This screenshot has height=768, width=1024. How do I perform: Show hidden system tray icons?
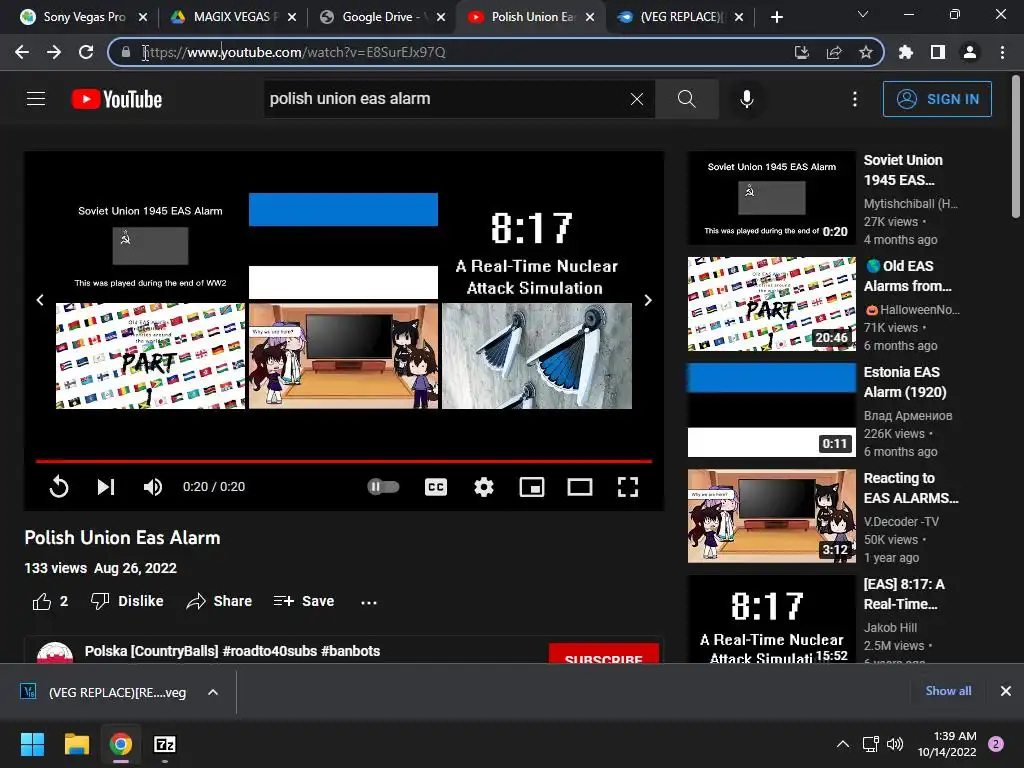pos(843,744)
